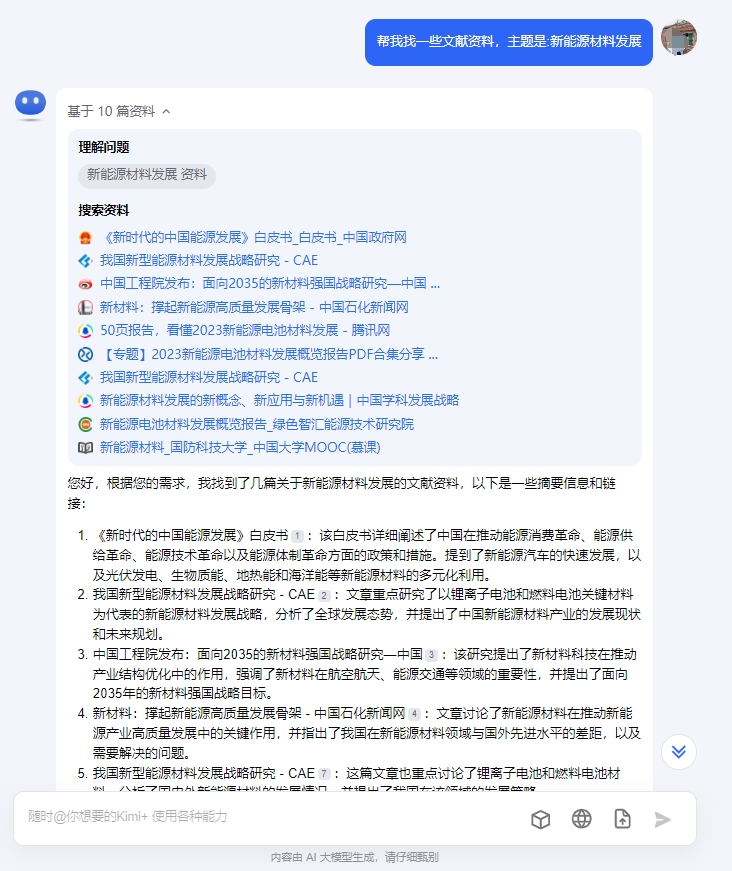Screen dimensions: 732x871
Task: Toggle the web search globe icon
Action: 581,819
